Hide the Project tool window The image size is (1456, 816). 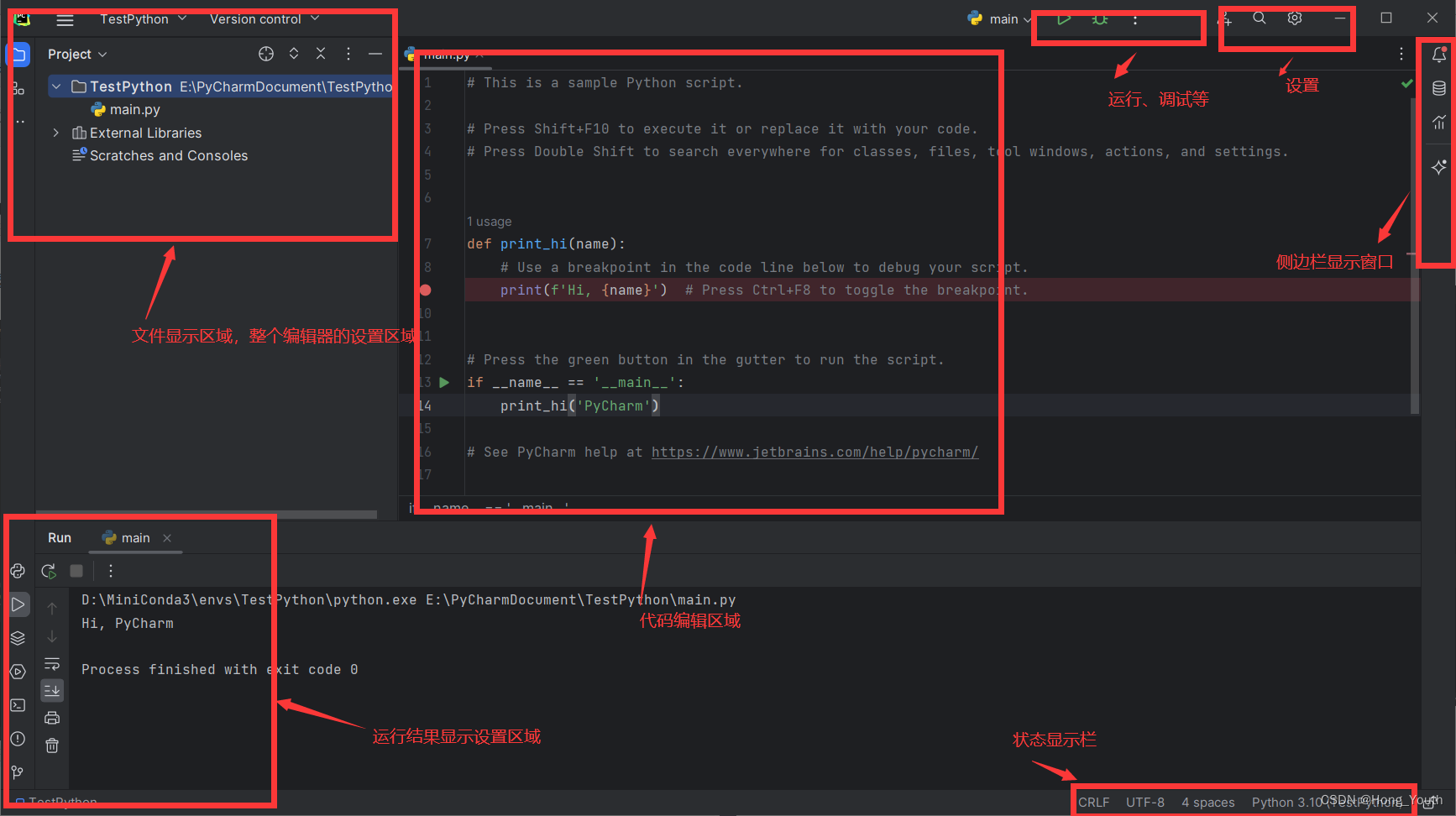pyautogui.click(x=375, y=54)
